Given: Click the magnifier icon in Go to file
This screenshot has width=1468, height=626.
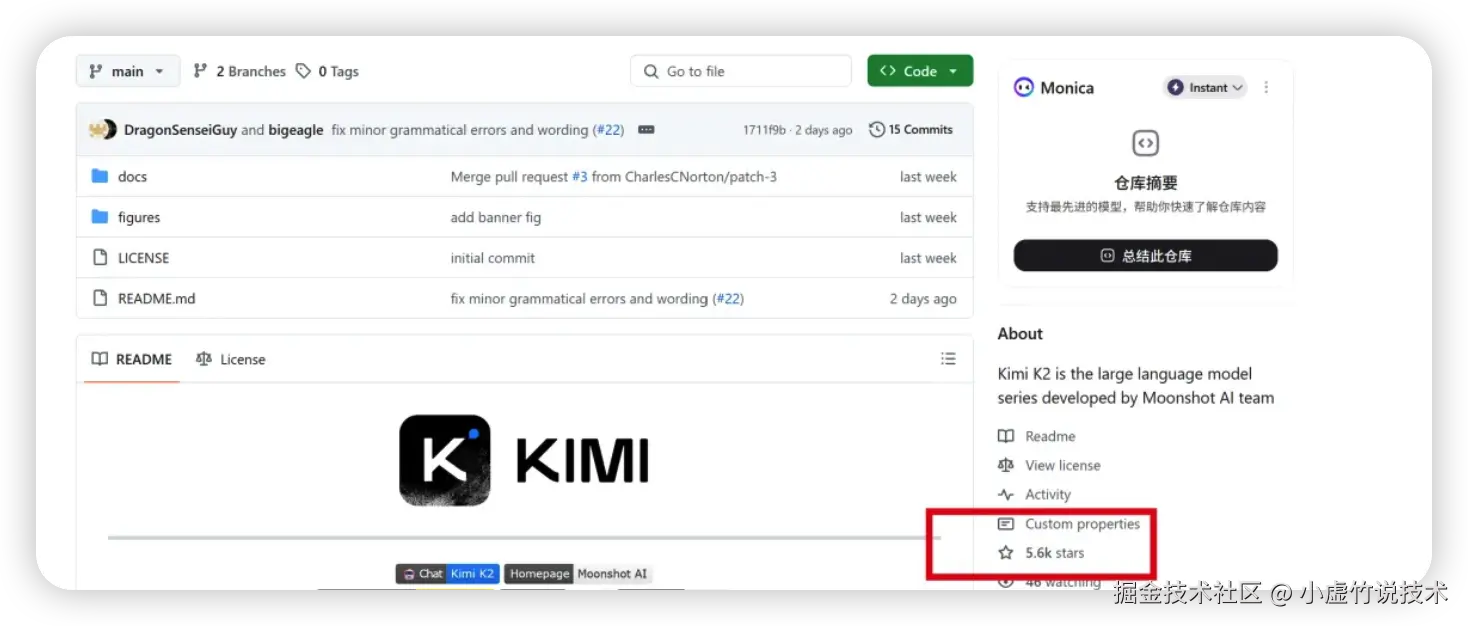Looking at the screenshot, I should pyautogui.click(x=651, y=72).
